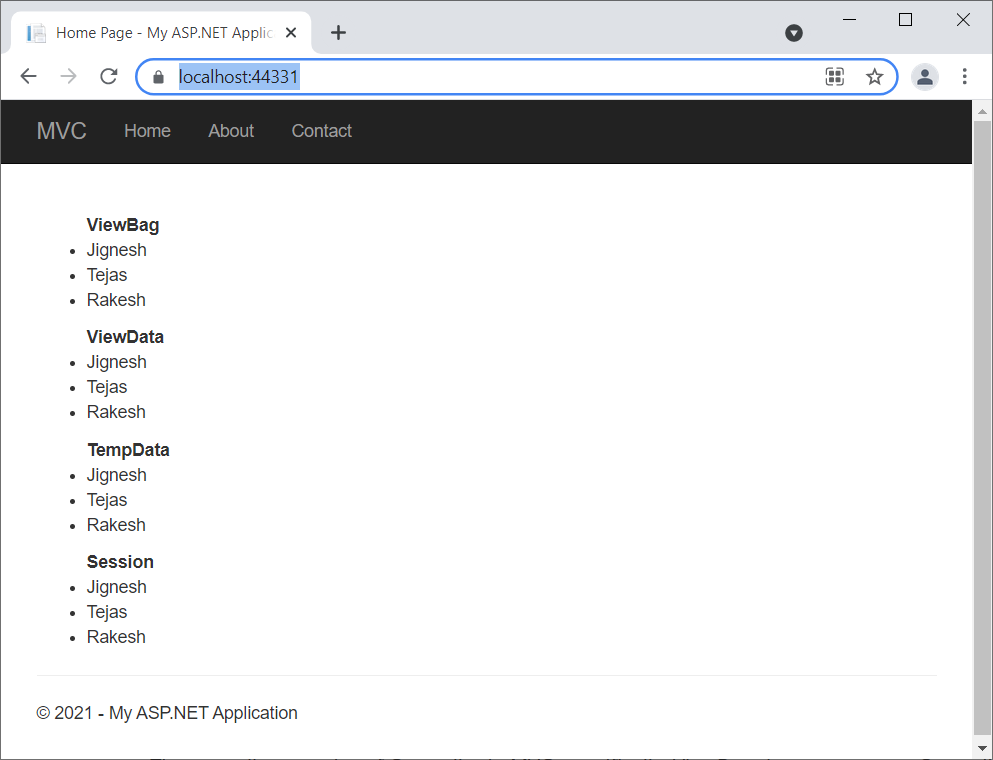Click Tejas under TempData
The image size is (993, 760).
tap(107, 500)
